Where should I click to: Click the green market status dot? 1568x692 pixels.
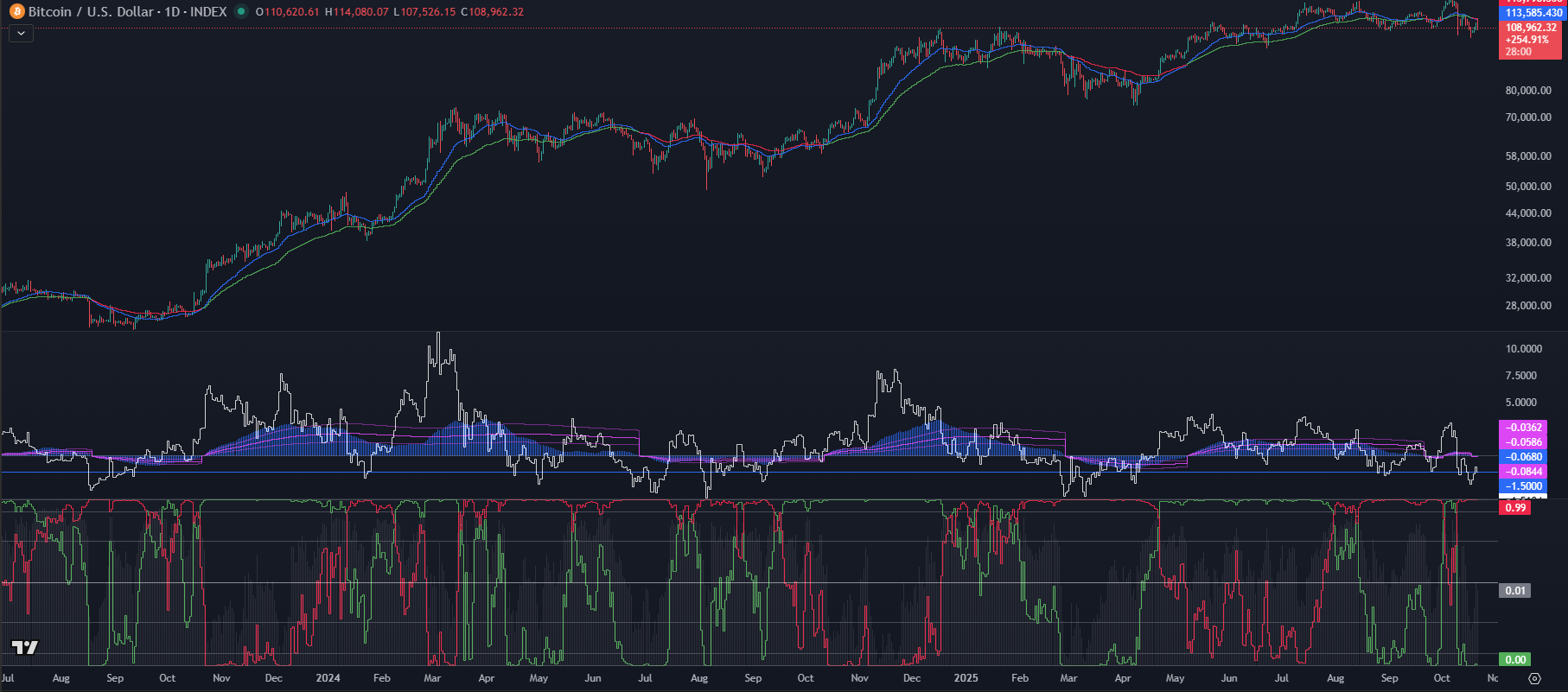click(x=241, y=11)
